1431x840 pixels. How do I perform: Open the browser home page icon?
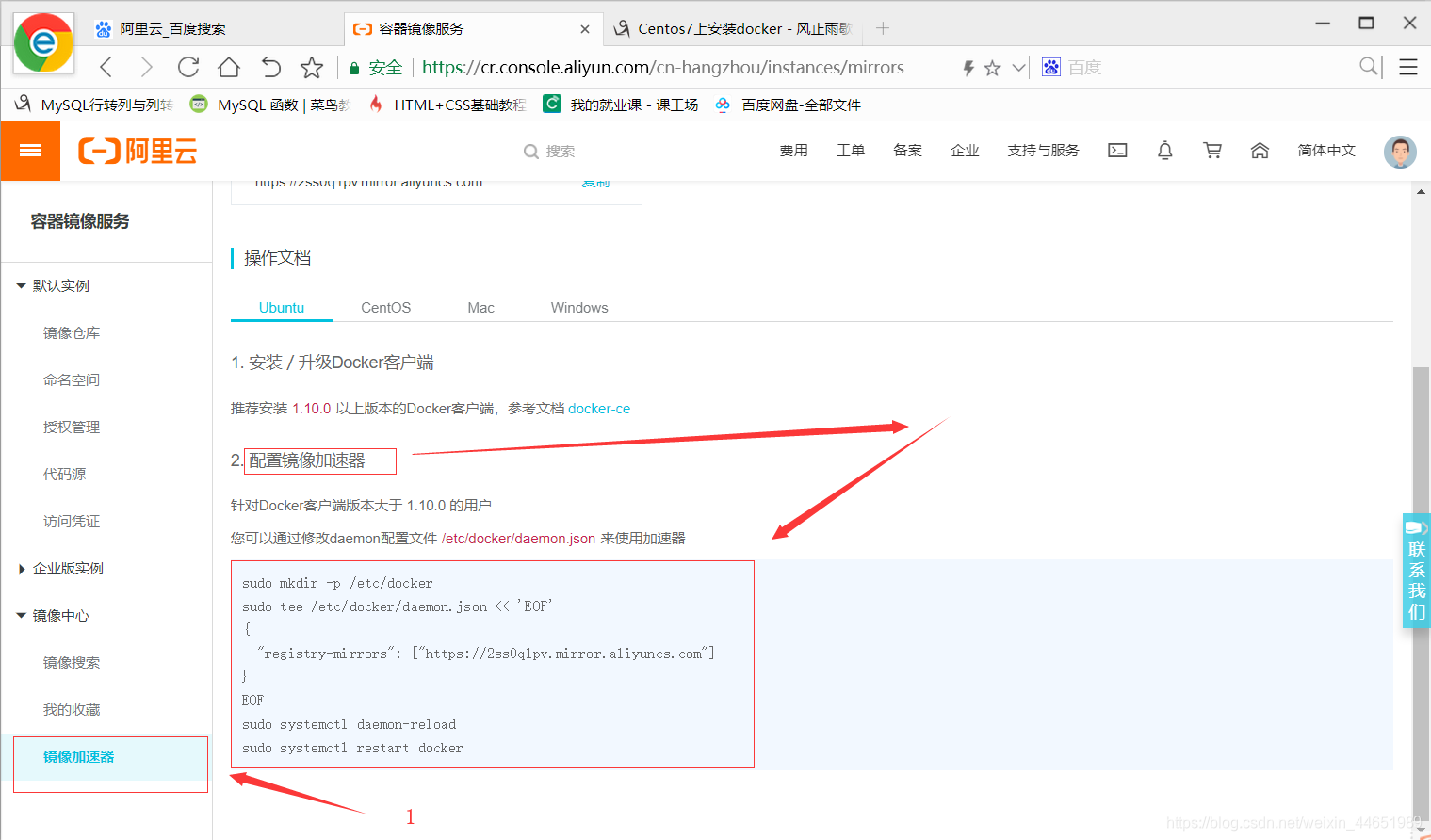pos(229,67)
